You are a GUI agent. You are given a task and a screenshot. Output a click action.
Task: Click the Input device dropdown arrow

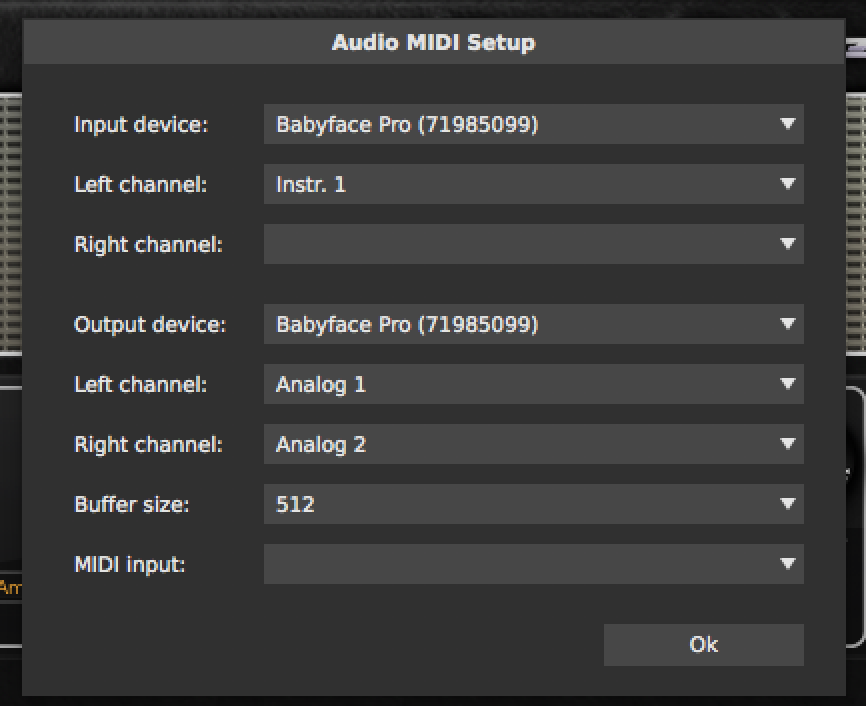(x=787, y=124)
